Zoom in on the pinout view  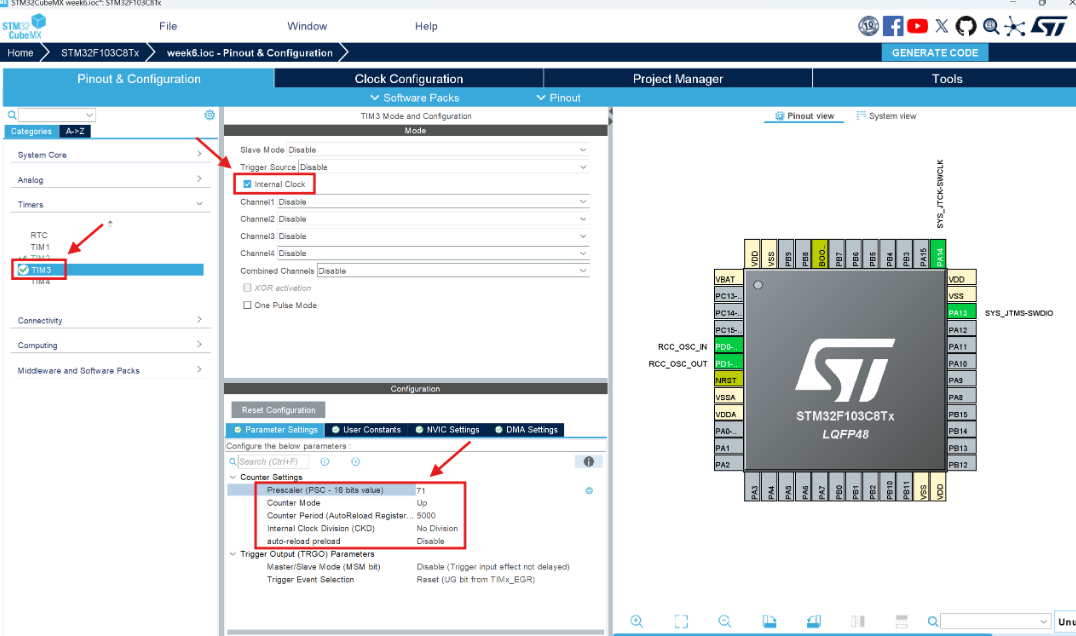637,621
